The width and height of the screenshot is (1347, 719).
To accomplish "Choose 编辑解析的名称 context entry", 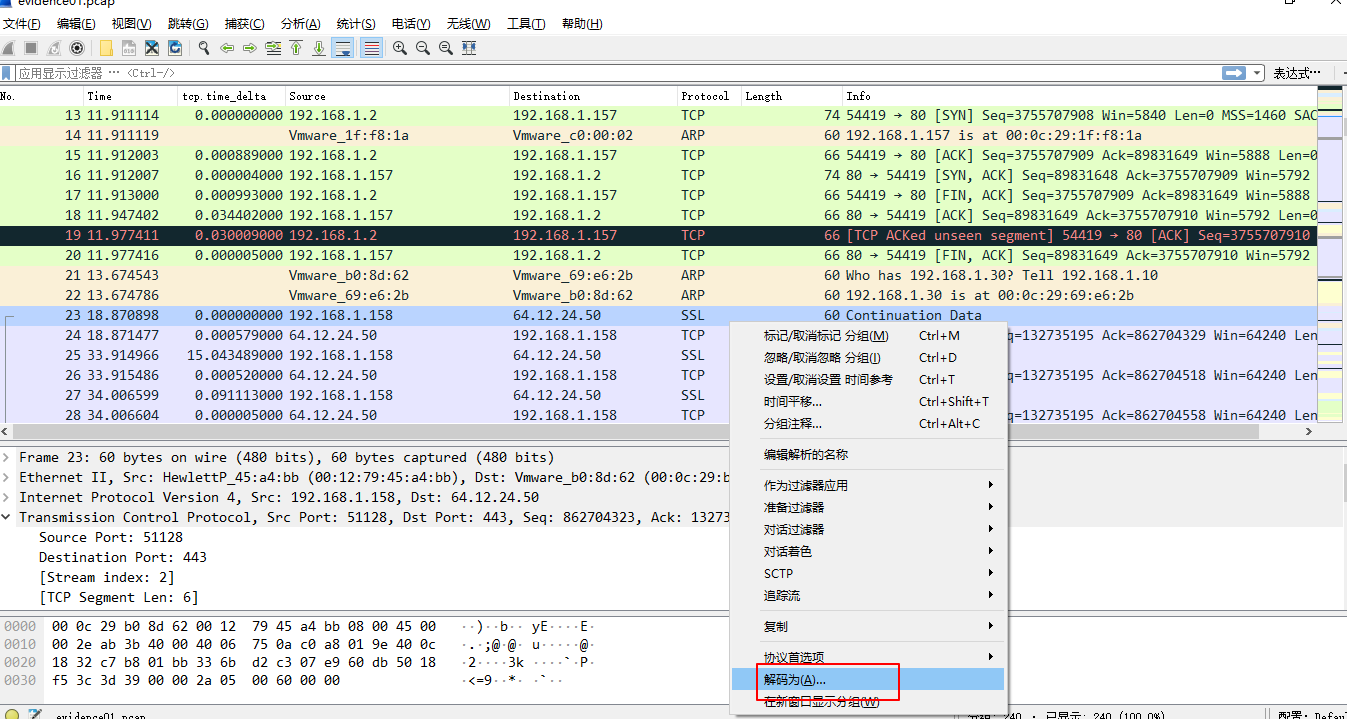I will [867, 454].
